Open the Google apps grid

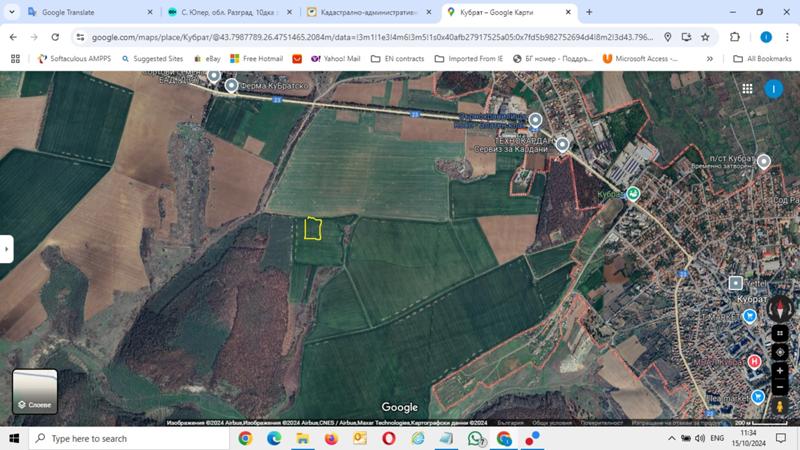pos(747,89)
